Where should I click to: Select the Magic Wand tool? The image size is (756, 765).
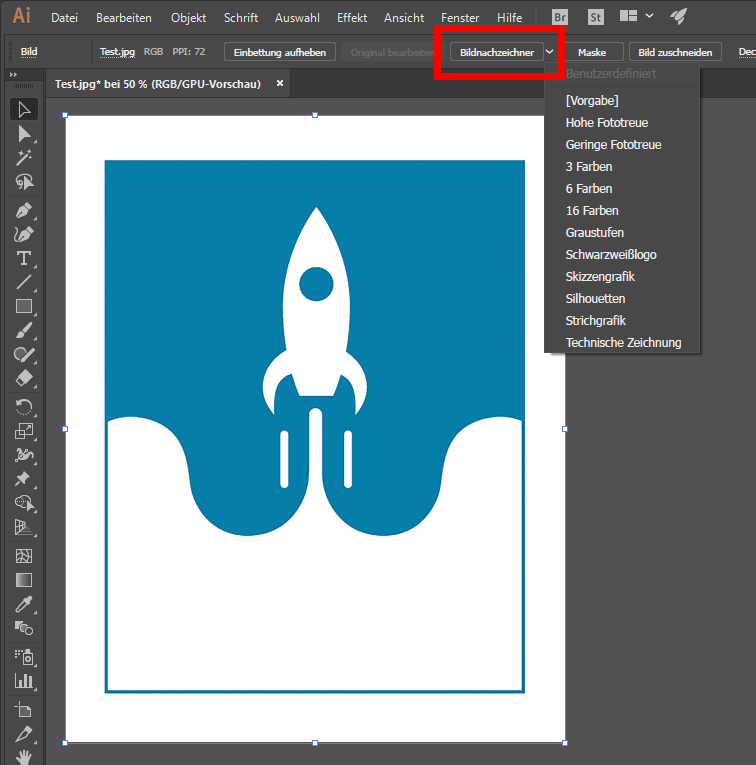tap(24, 158)
